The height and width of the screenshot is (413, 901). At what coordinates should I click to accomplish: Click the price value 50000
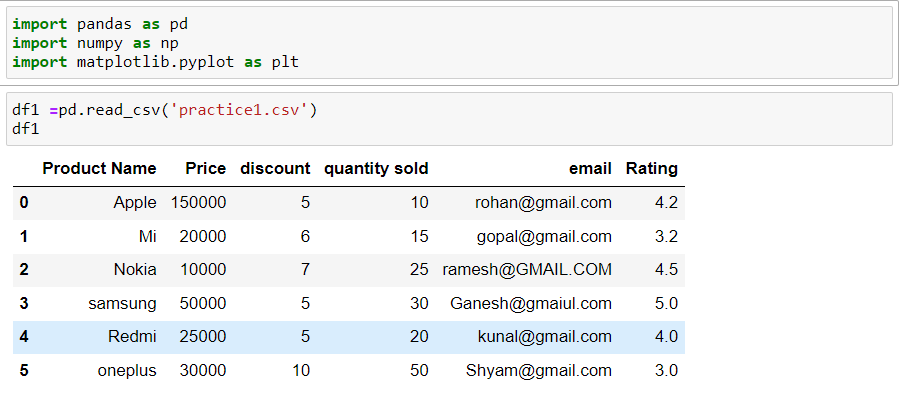[203, 303]
